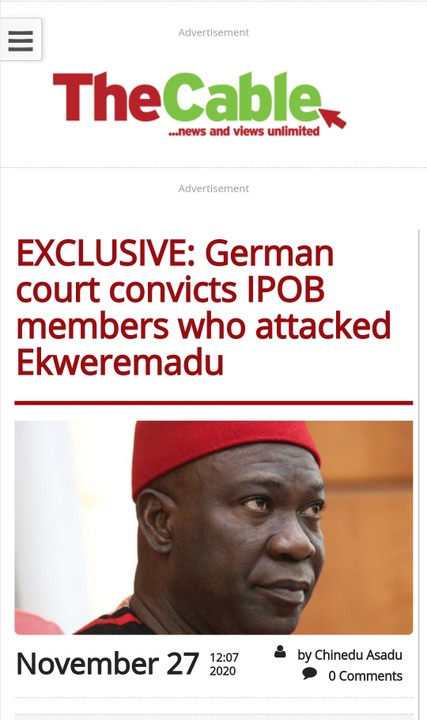Image resolution: width=427 pixels, height=720 pixels.
Task: Go to homepage via TheCable logo
Action: pyautogui.click(x=199, y=105)
